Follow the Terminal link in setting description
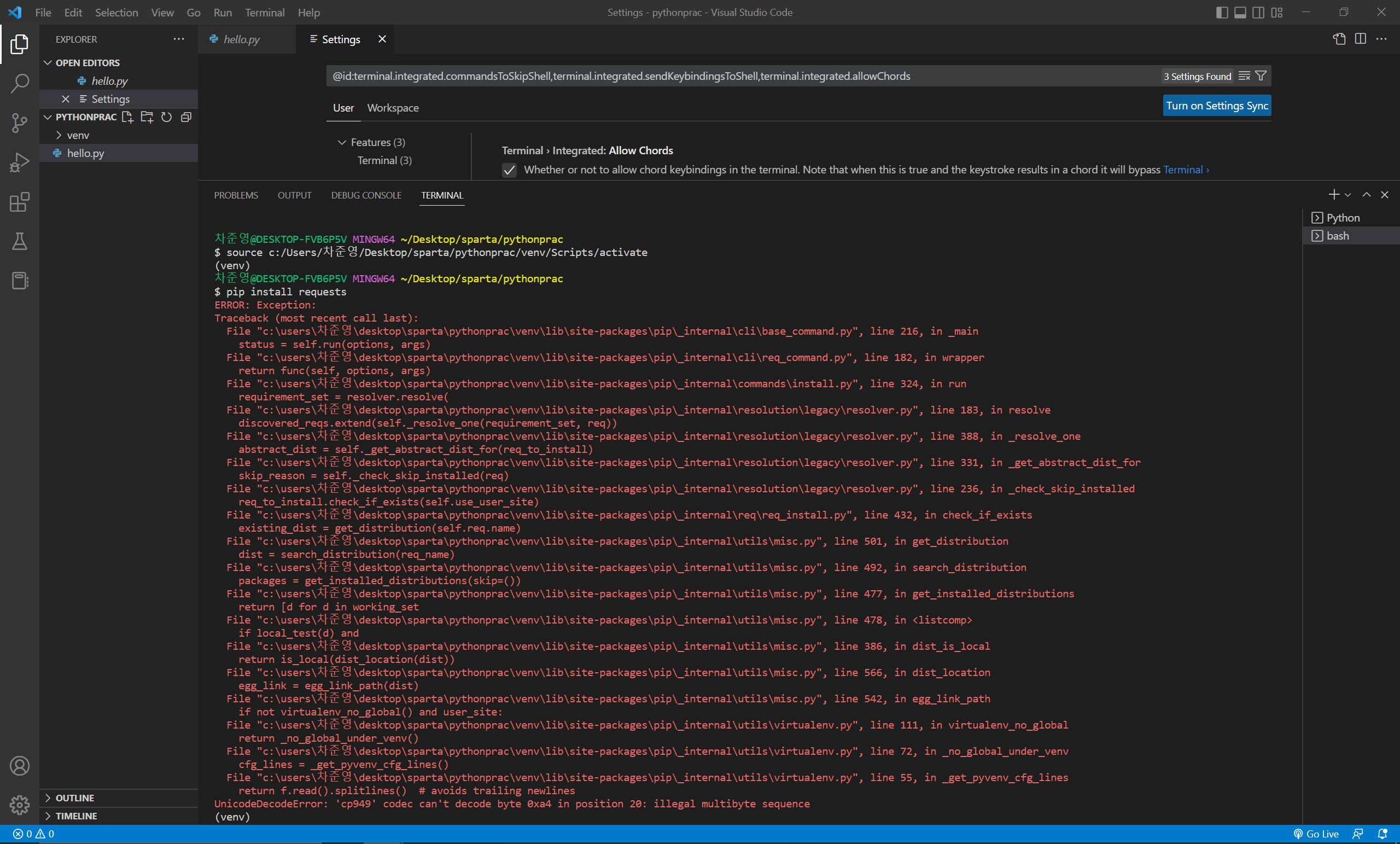Screen dimensions: 1400x844 (1186, 170)
